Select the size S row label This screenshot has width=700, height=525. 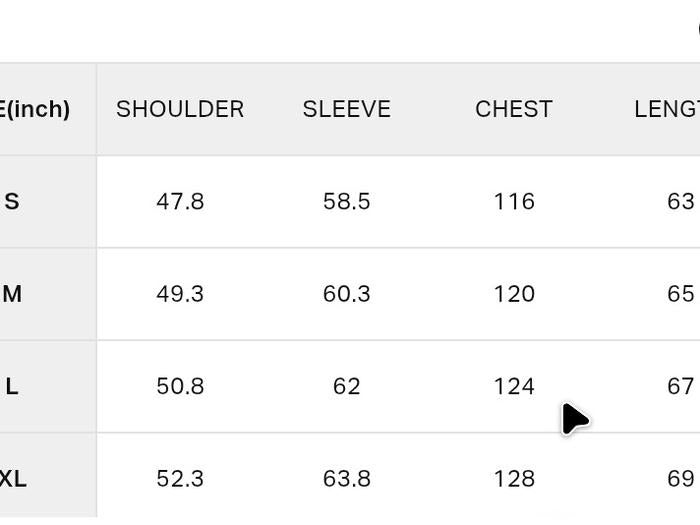pos(12,202)
